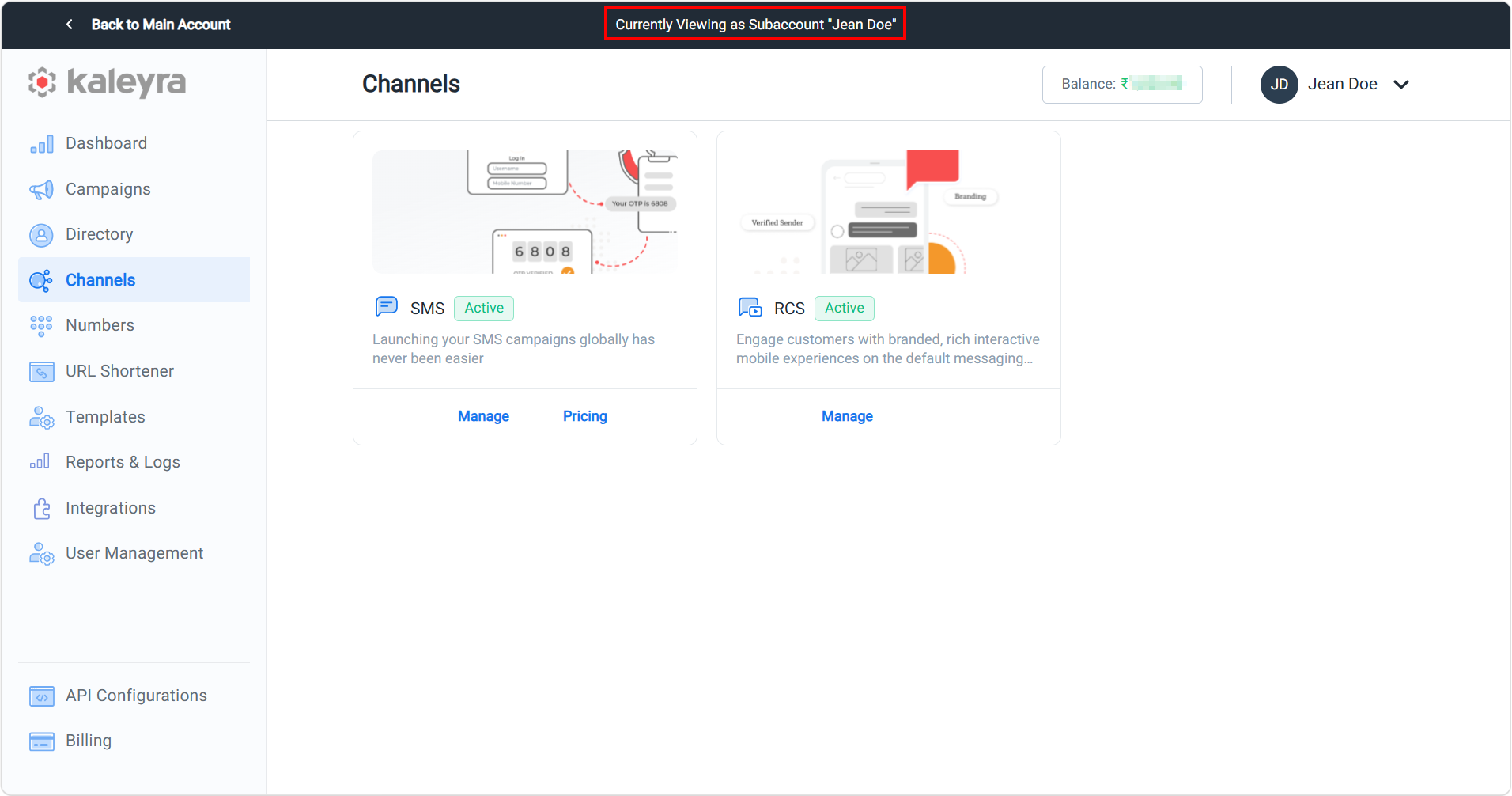1512x796 pixels.
Task: Click the RCS channel title
Action: coord(789,309)
